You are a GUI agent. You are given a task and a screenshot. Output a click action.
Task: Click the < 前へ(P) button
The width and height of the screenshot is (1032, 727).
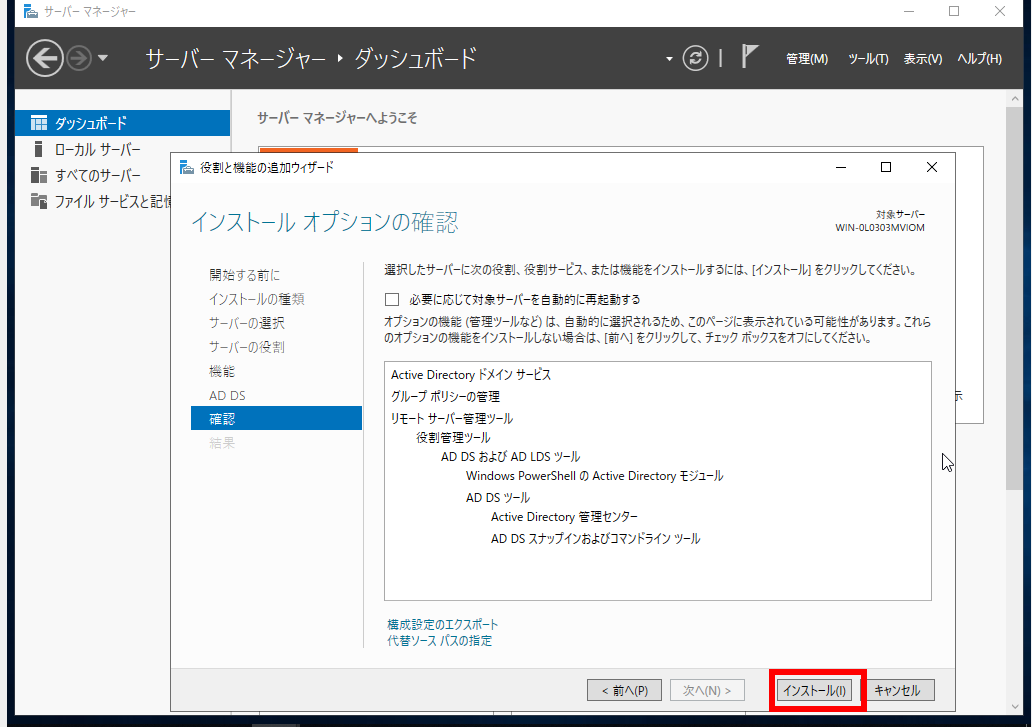[x=624, y=690]
